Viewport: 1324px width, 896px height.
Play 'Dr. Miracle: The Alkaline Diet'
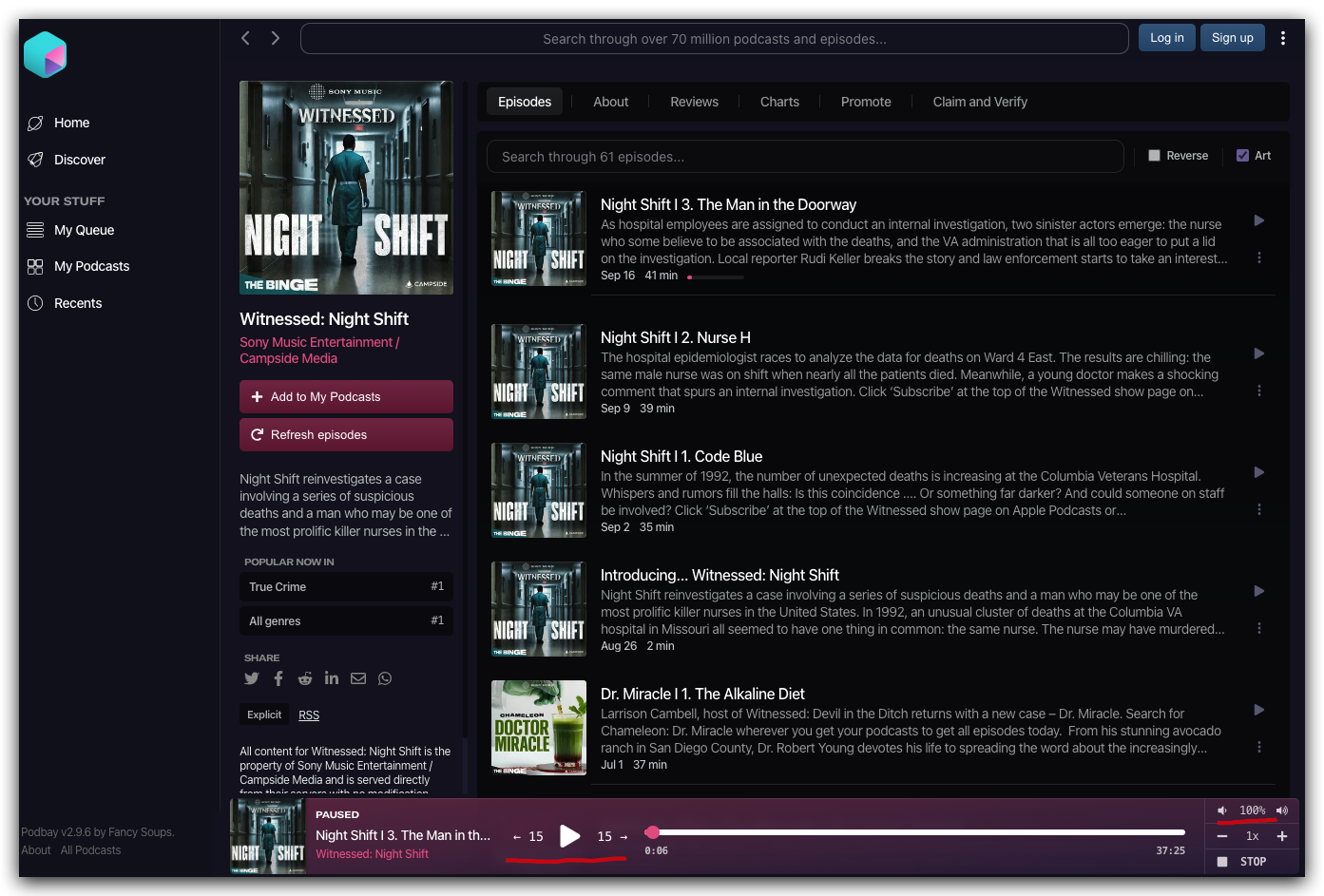[1259, 710]
